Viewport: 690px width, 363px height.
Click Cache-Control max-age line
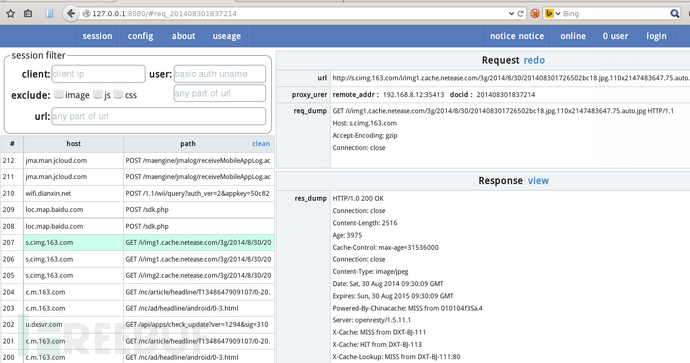(385, 247)
